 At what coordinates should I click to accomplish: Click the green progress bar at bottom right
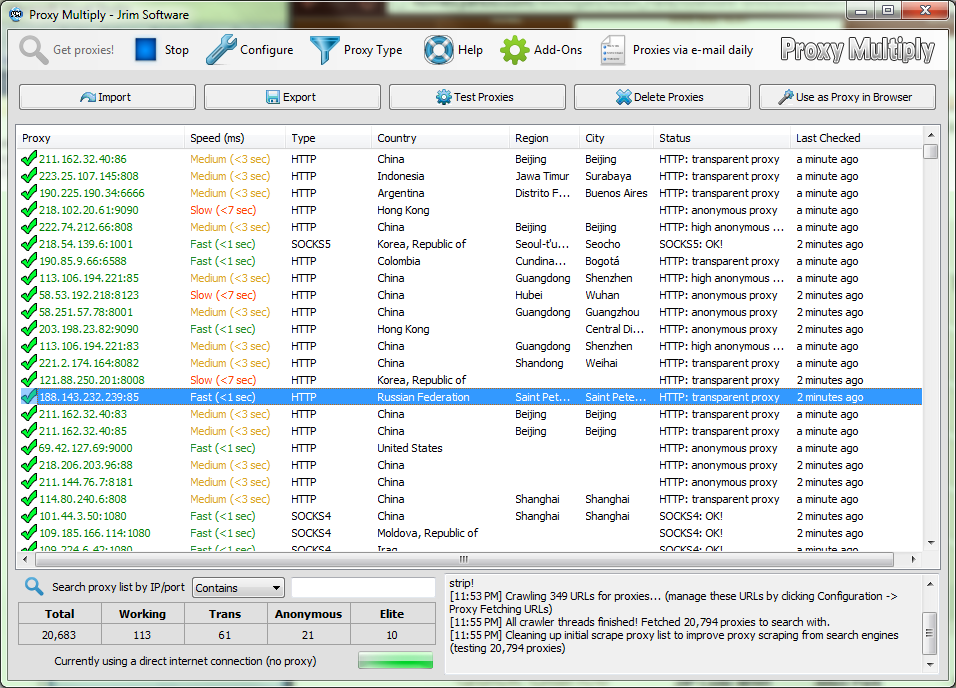pos(397,660)
